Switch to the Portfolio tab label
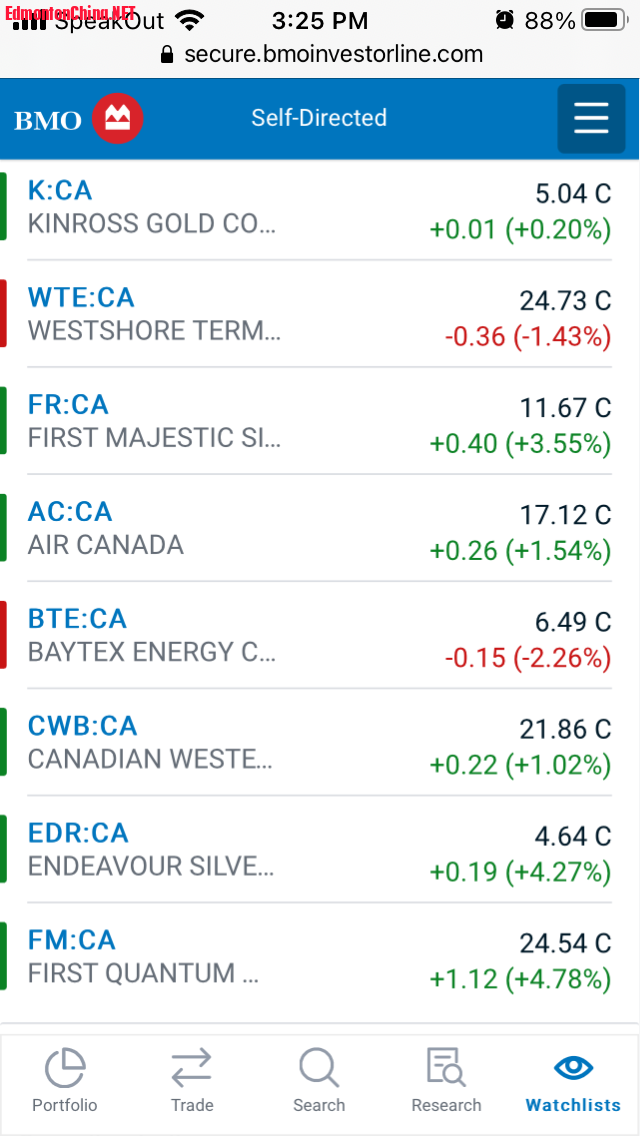 coord(65,1105)
